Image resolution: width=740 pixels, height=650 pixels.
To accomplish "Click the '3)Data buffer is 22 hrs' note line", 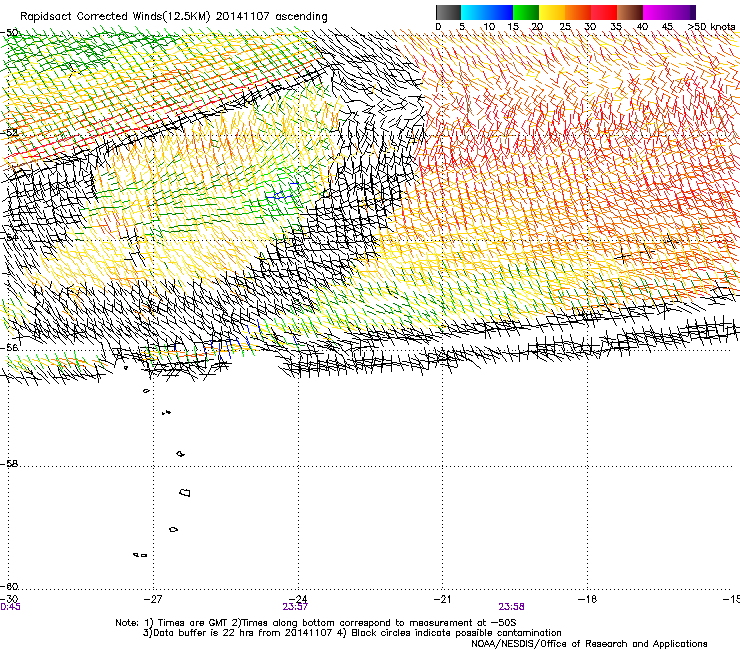I will [352, 633].
